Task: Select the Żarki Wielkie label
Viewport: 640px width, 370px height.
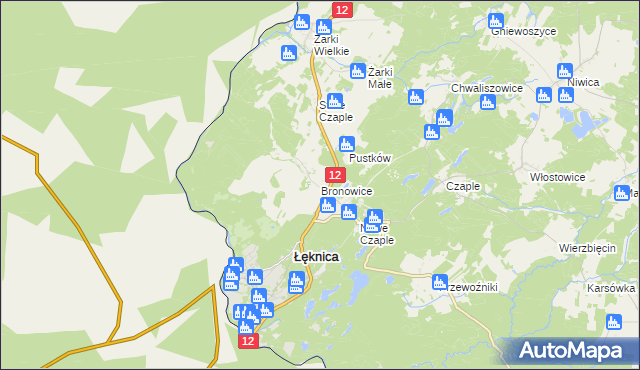Action: point(331,45)
